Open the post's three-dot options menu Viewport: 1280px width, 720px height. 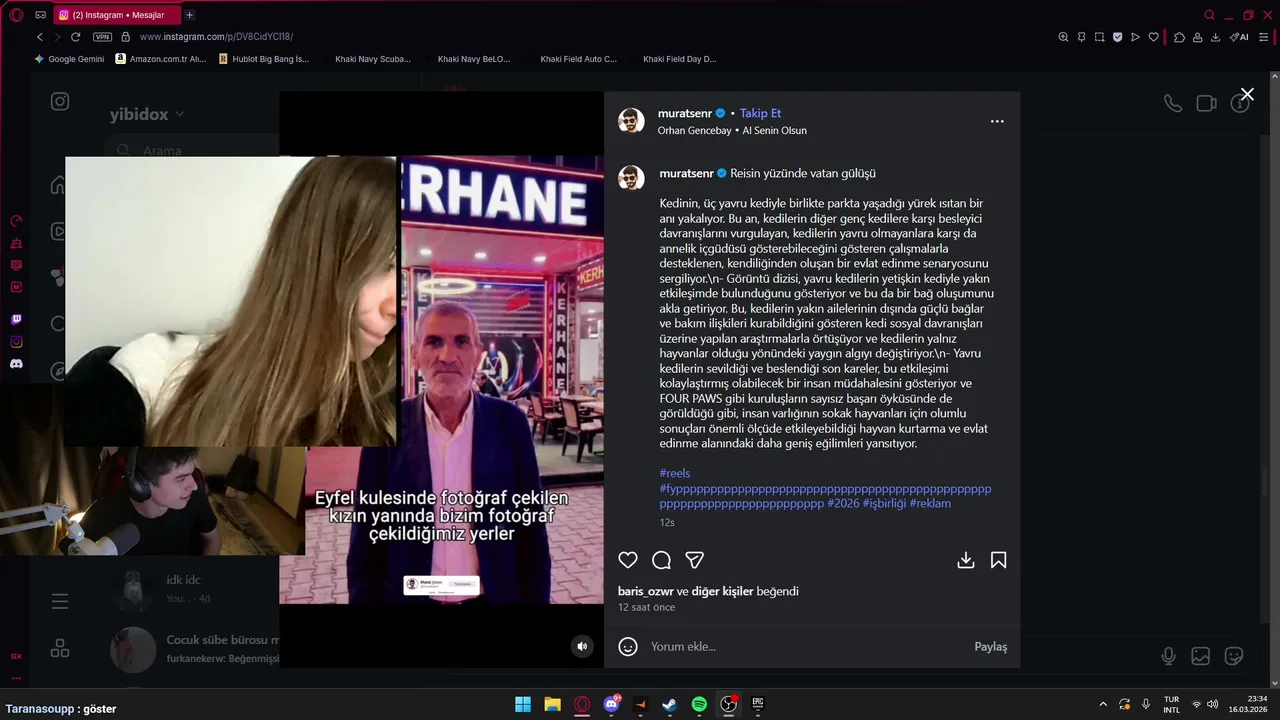[997, 121]
